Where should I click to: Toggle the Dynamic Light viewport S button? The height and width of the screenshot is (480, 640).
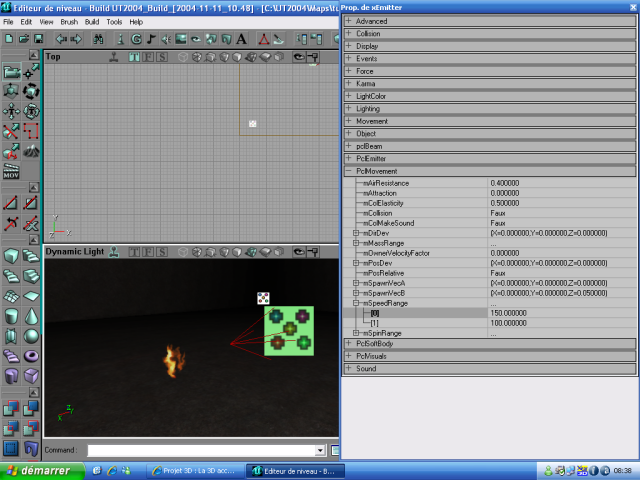[x=162, y=252]
